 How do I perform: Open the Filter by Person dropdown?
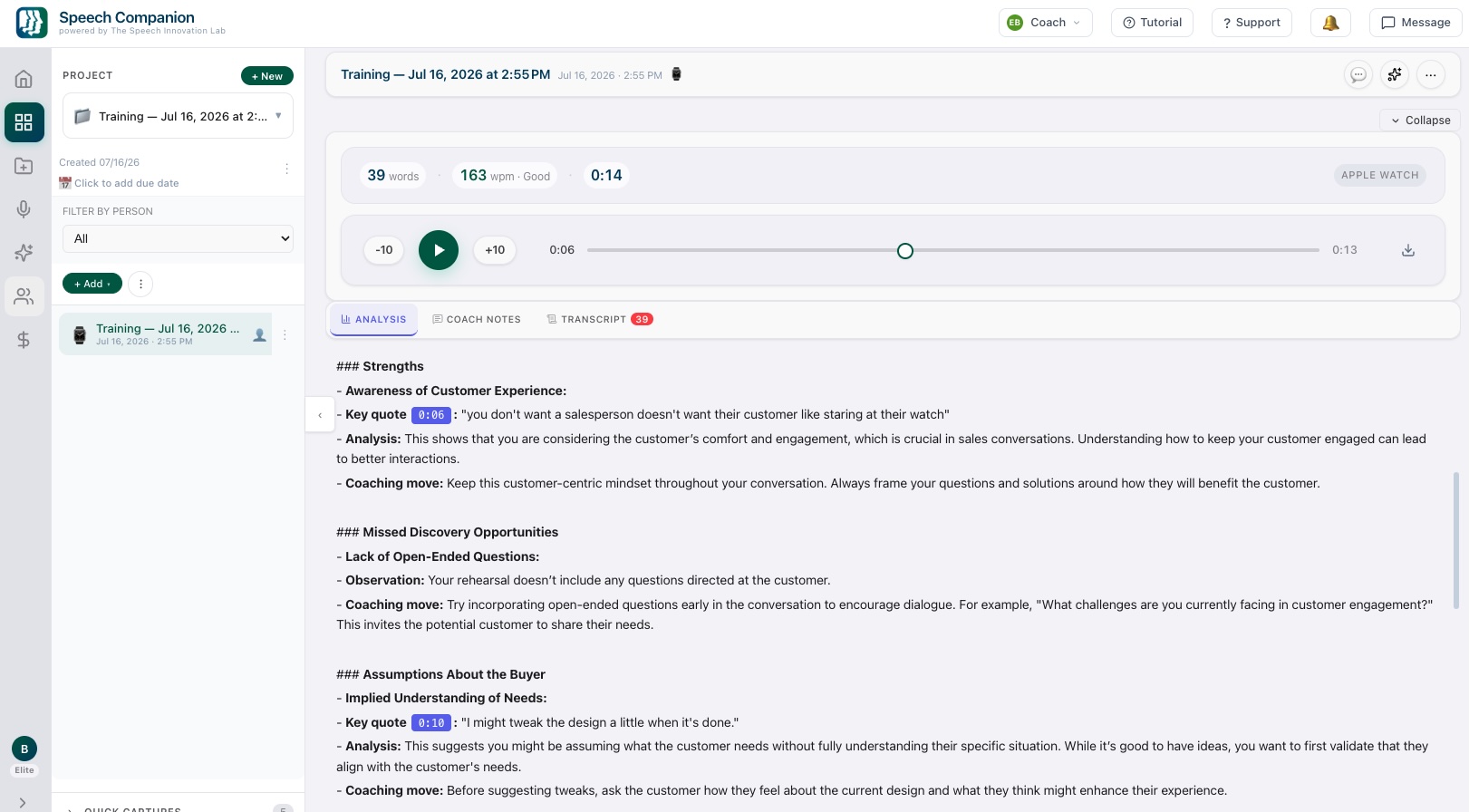(178, 238)
